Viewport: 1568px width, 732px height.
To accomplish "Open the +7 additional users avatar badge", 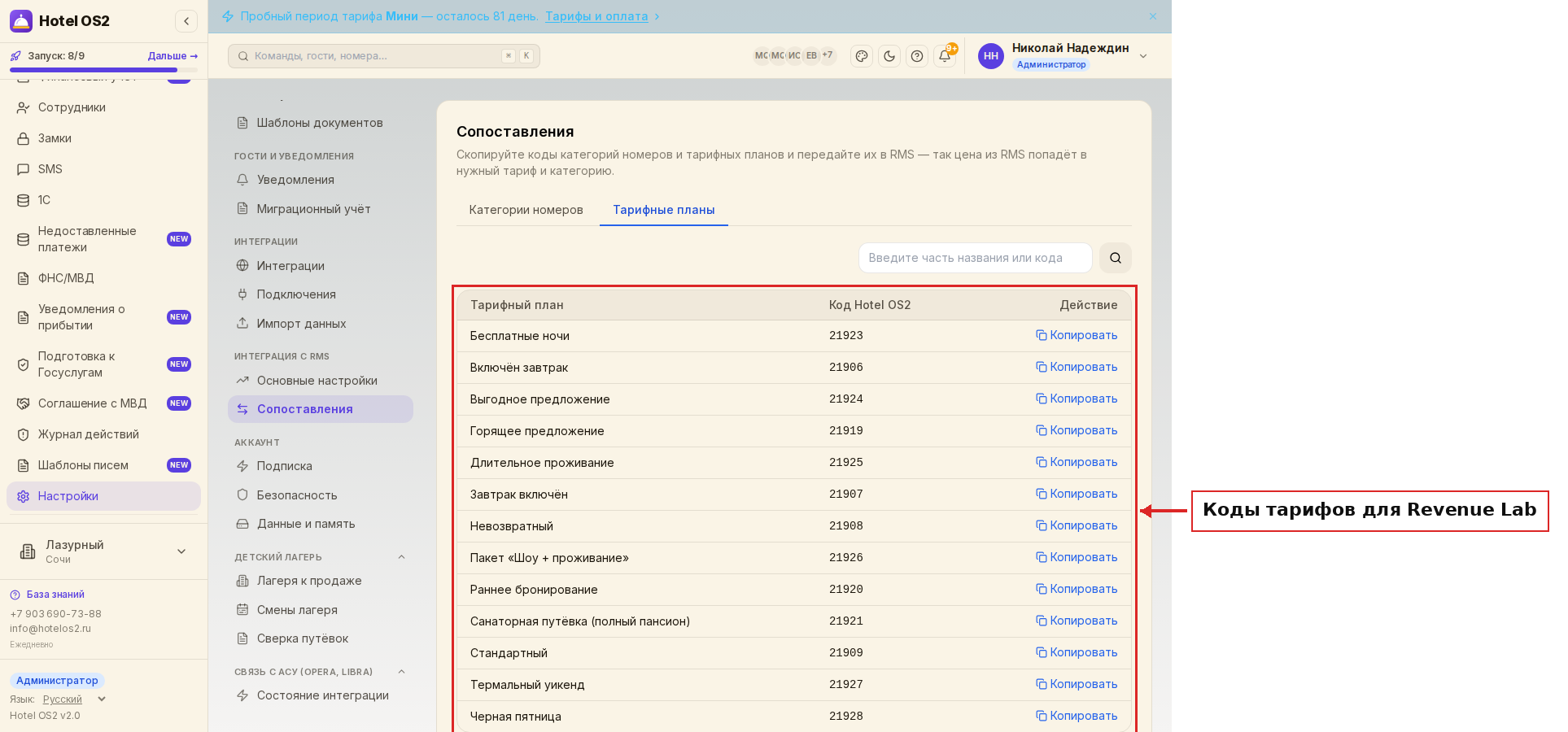I will (x=828, y=55).
